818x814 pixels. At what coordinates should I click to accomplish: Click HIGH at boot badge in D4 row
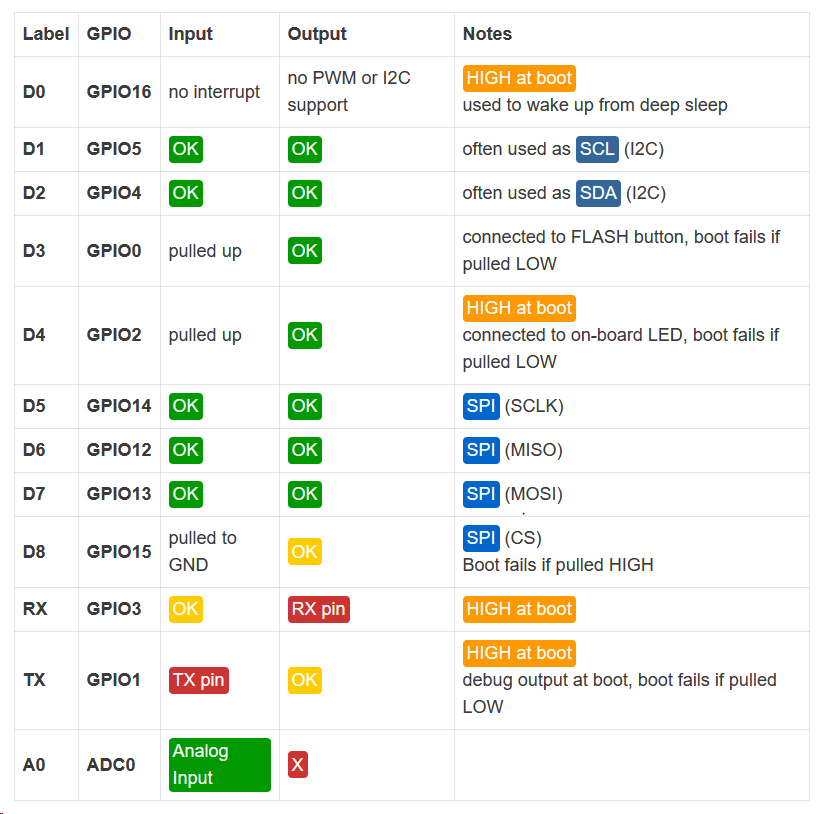click(519, 308)
